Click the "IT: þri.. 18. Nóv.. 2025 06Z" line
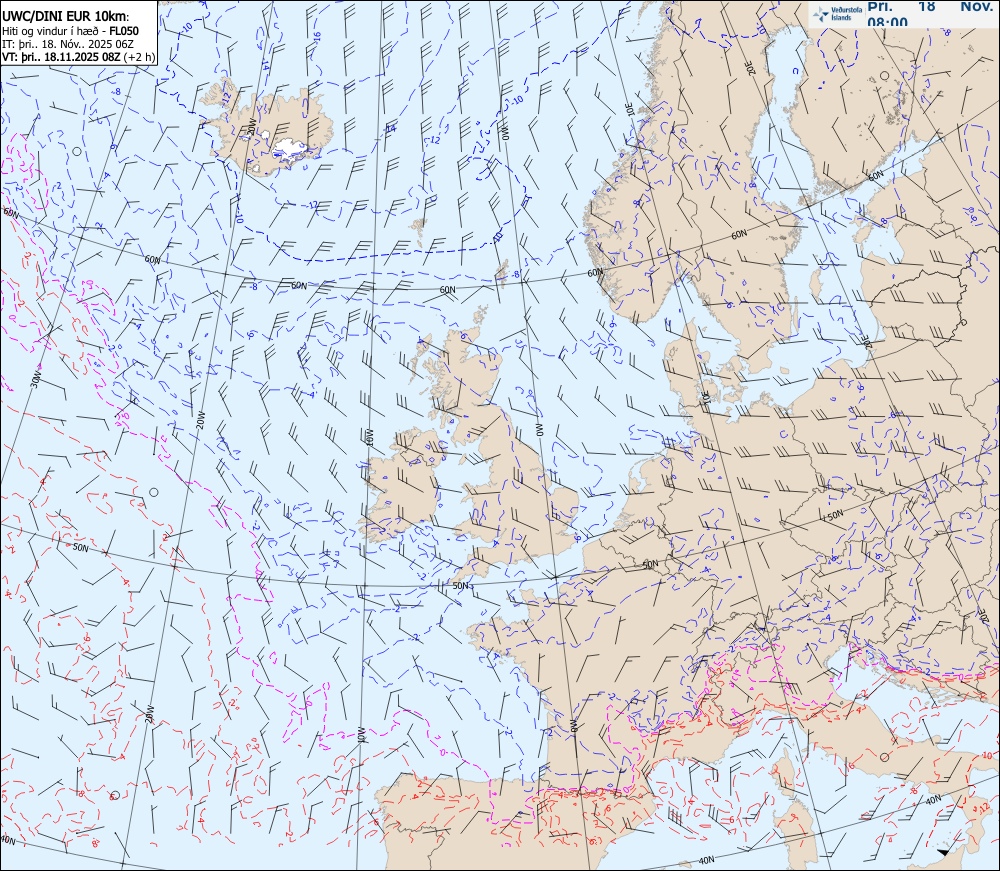1000x871 pixels. point(68,44)
